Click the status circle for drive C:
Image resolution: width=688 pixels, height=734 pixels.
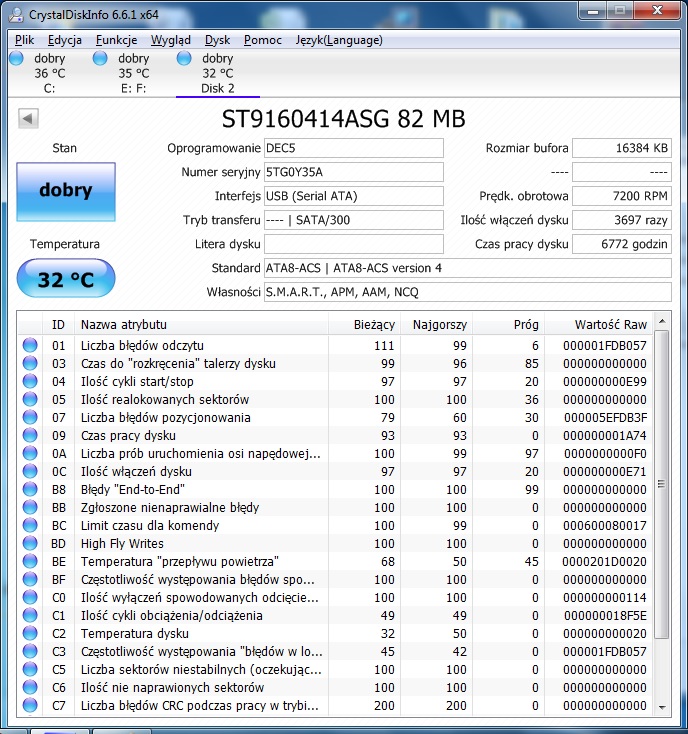click(16, 59)
